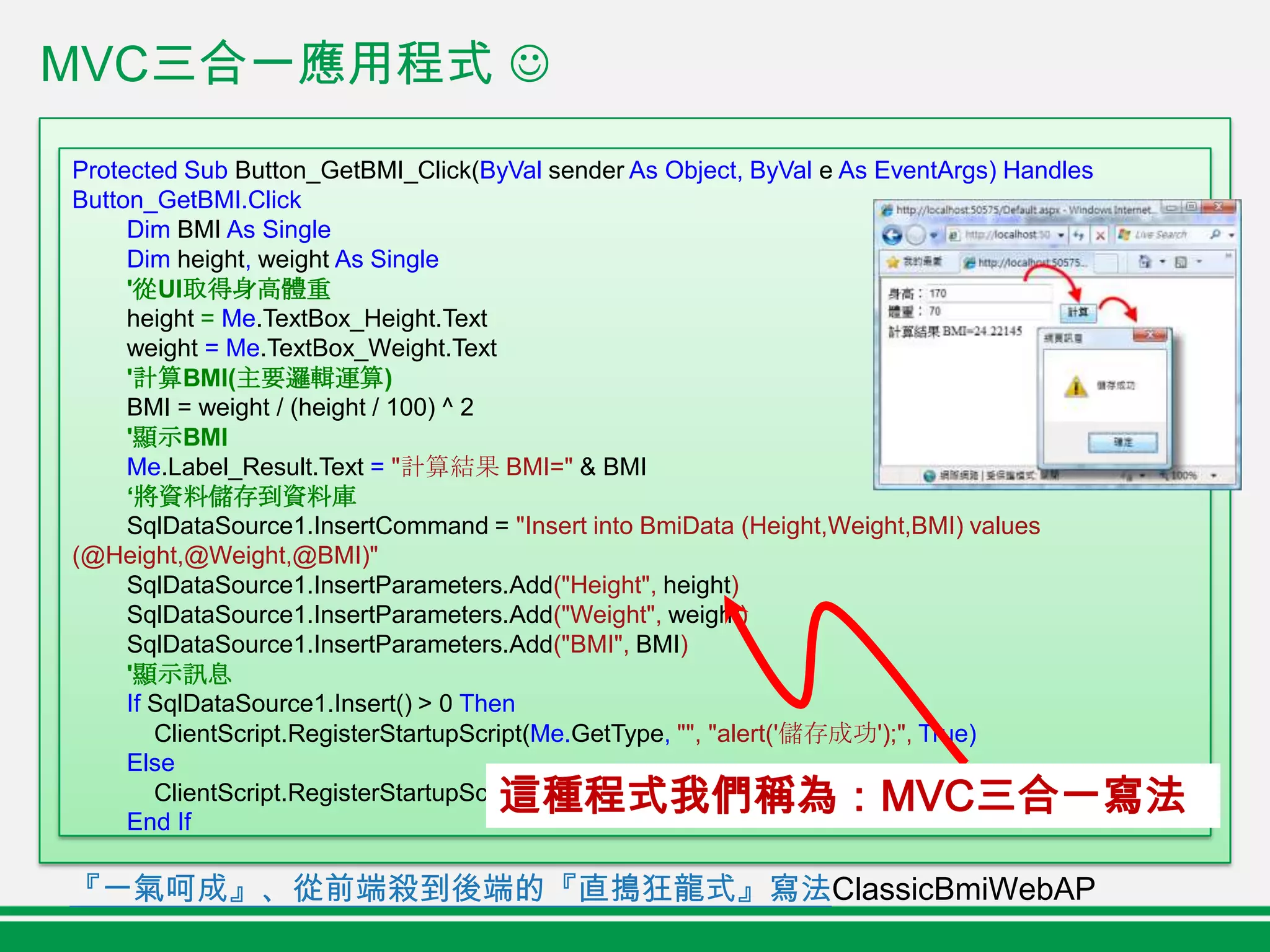Click the tab's IE page icon
The height and width of the screenshot is (952, 1270).
(x=969, y=263)
